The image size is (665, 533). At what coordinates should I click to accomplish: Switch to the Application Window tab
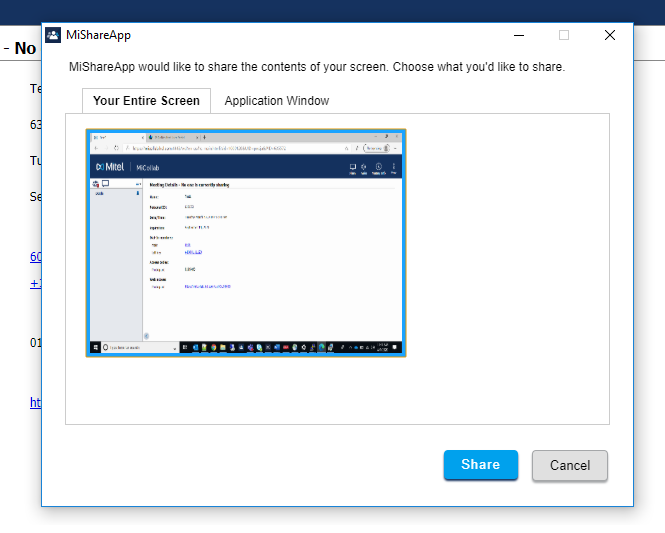coord(276,101)
